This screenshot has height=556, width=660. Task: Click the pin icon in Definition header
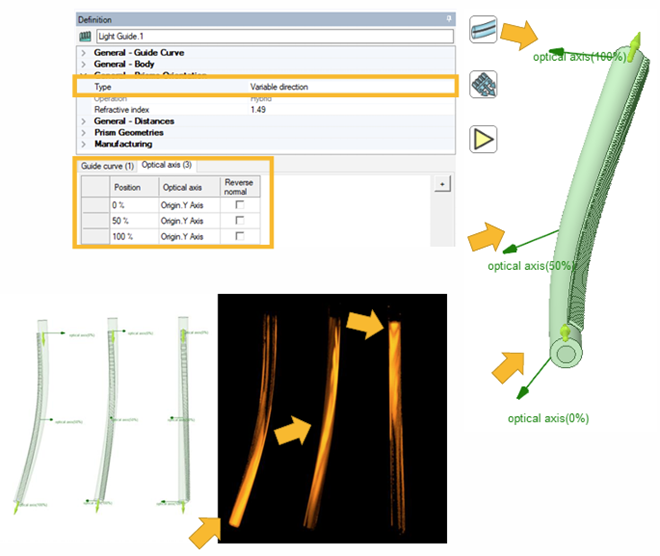(x=449, y=19)
